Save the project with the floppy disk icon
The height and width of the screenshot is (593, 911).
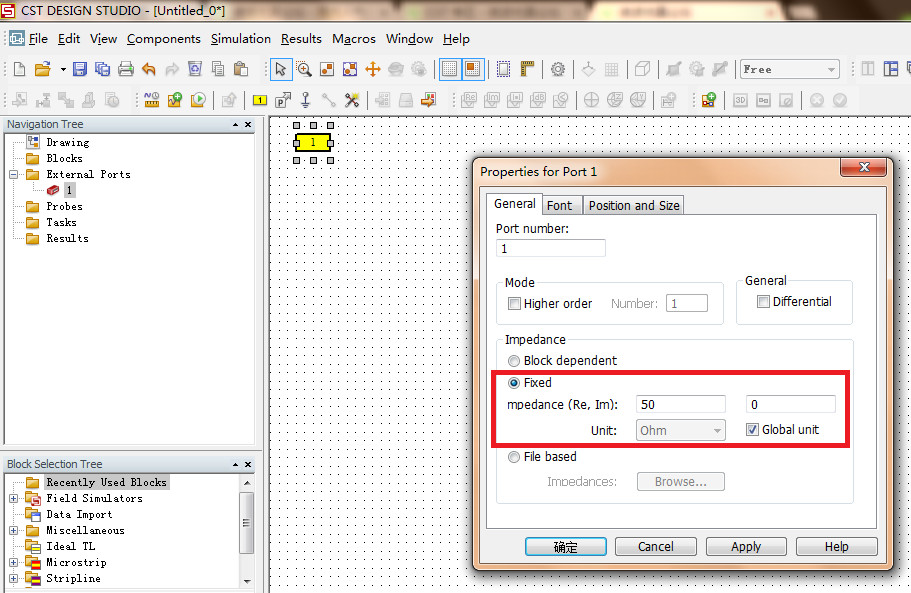[x=80, y=70]
